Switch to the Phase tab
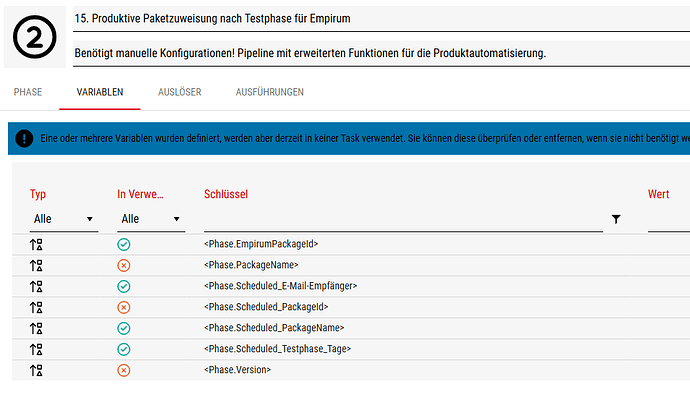 coord(28,92)
